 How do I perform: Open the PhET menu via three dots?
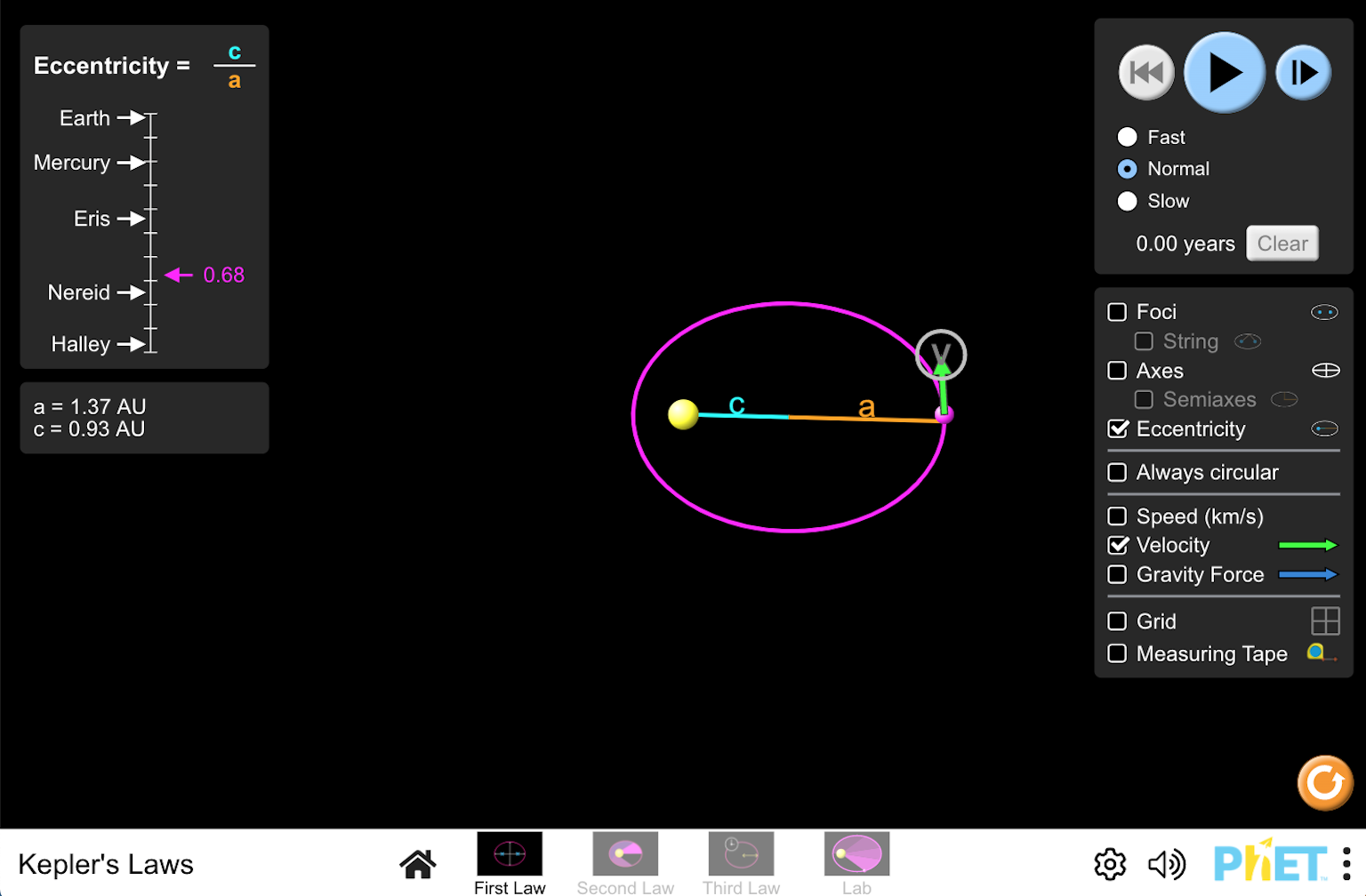pos(1346,862)
